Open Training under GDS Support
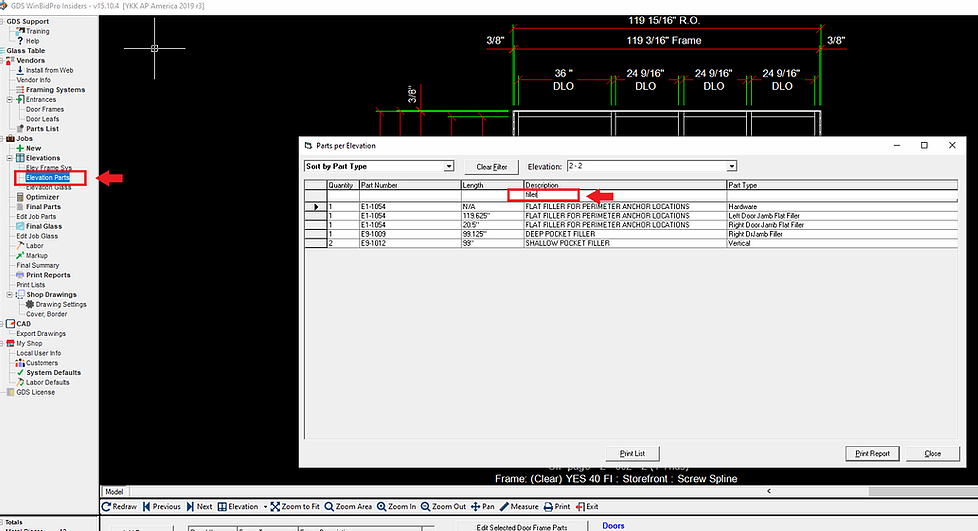This screenshot has width=978, height=531. [37, 31]
